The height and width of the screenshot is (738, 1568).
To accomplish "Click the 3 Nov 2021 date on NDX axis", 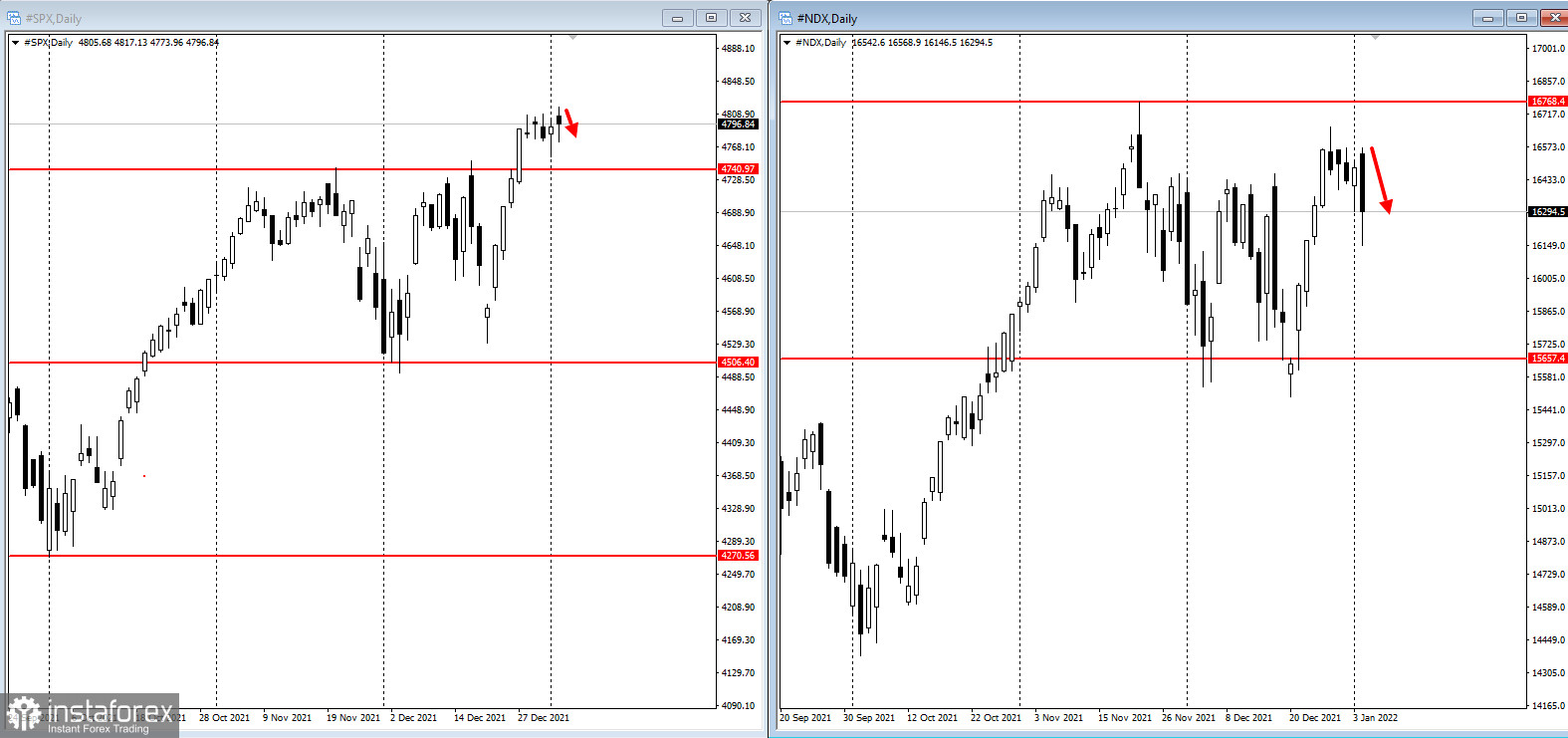I will coord(1058,718).
